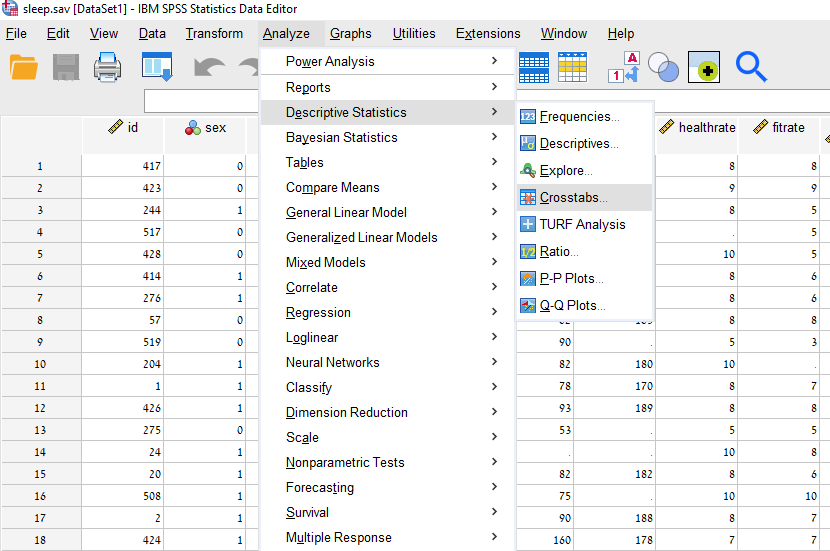Click the sex variable column header

[x=206, y=128]
